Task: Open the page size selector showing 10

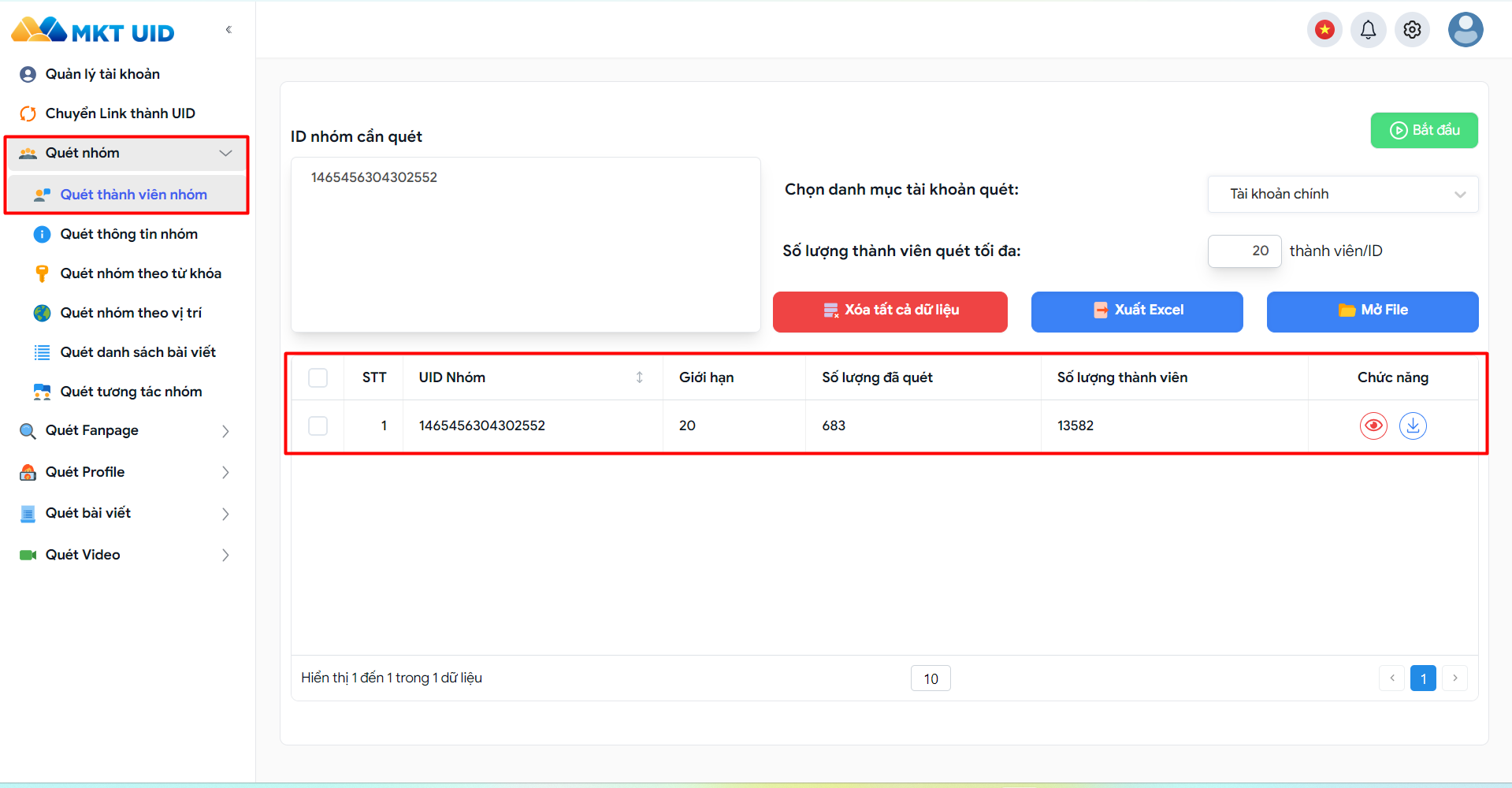Action: [931, 678]
